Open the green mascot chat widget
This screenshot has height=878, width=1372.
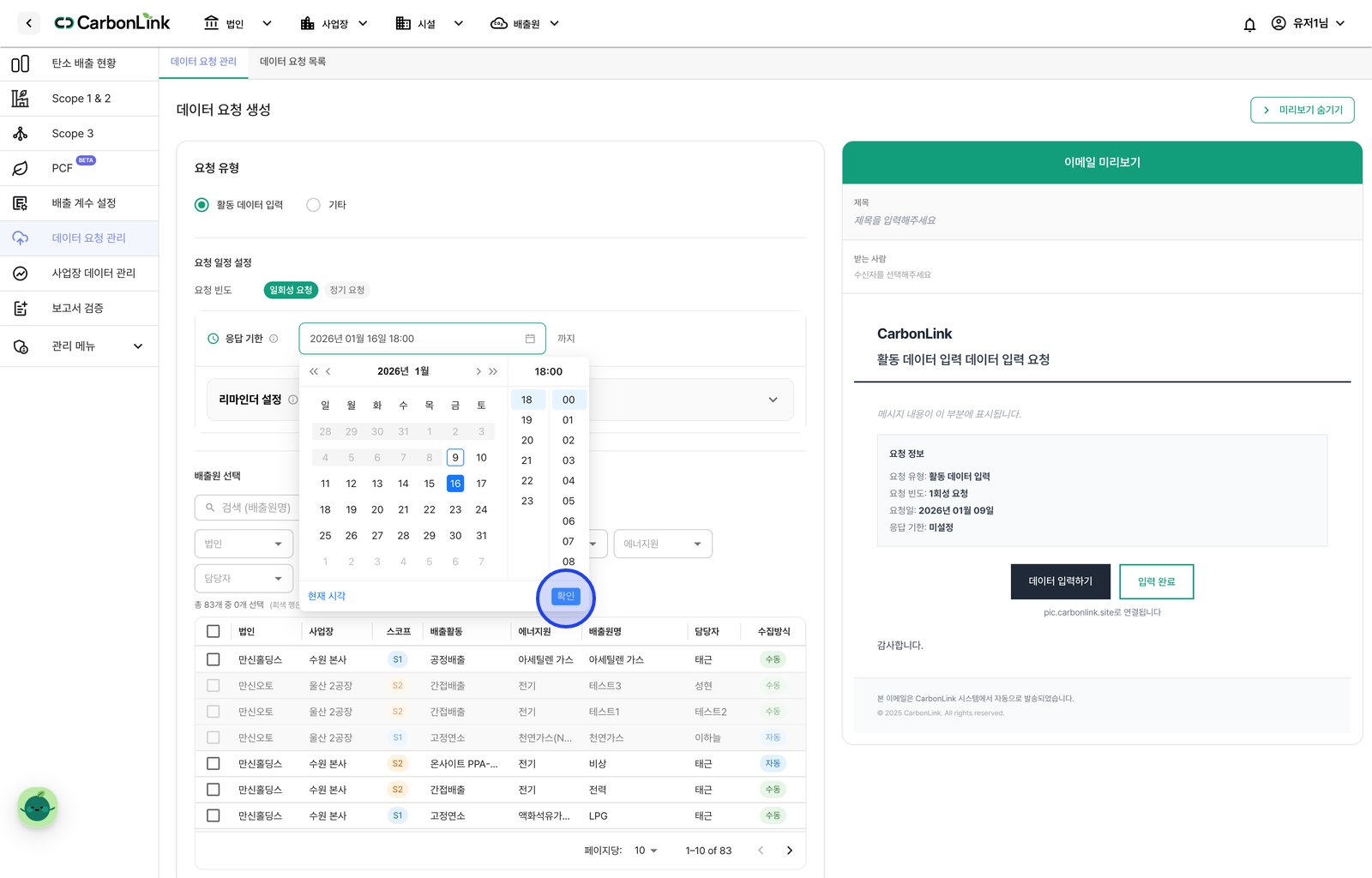click(x=37, y=807)
